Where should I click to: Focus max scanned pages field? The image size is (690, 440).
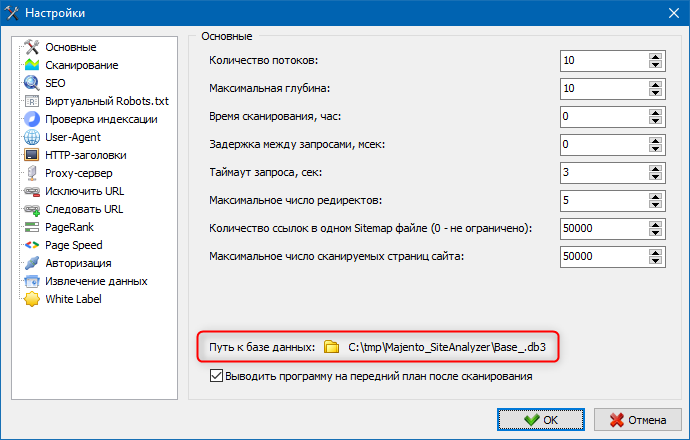(x=604, y=257)
